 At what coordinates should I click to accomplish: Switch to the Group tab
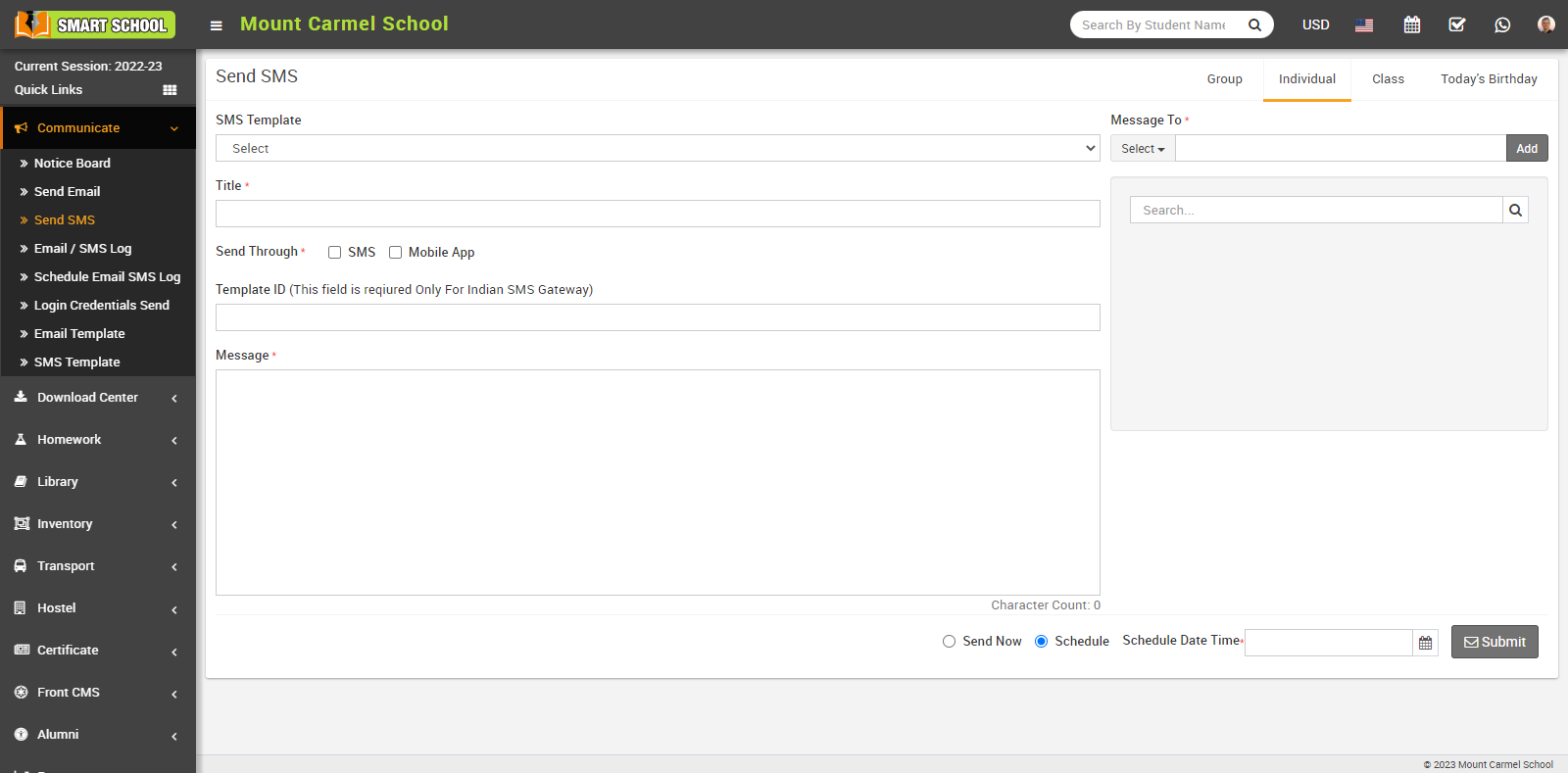click(1224, 79)
